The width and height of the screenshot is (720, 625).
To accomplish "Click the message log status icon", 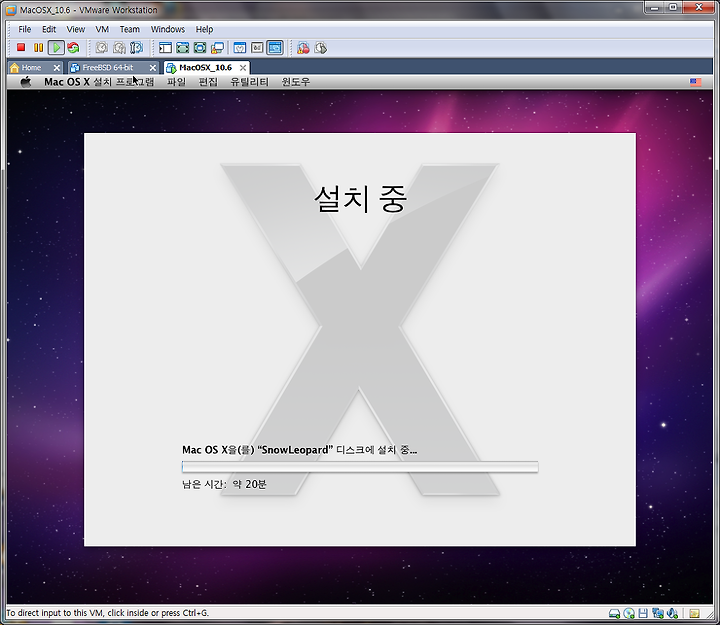I will [x=694, y=614].
